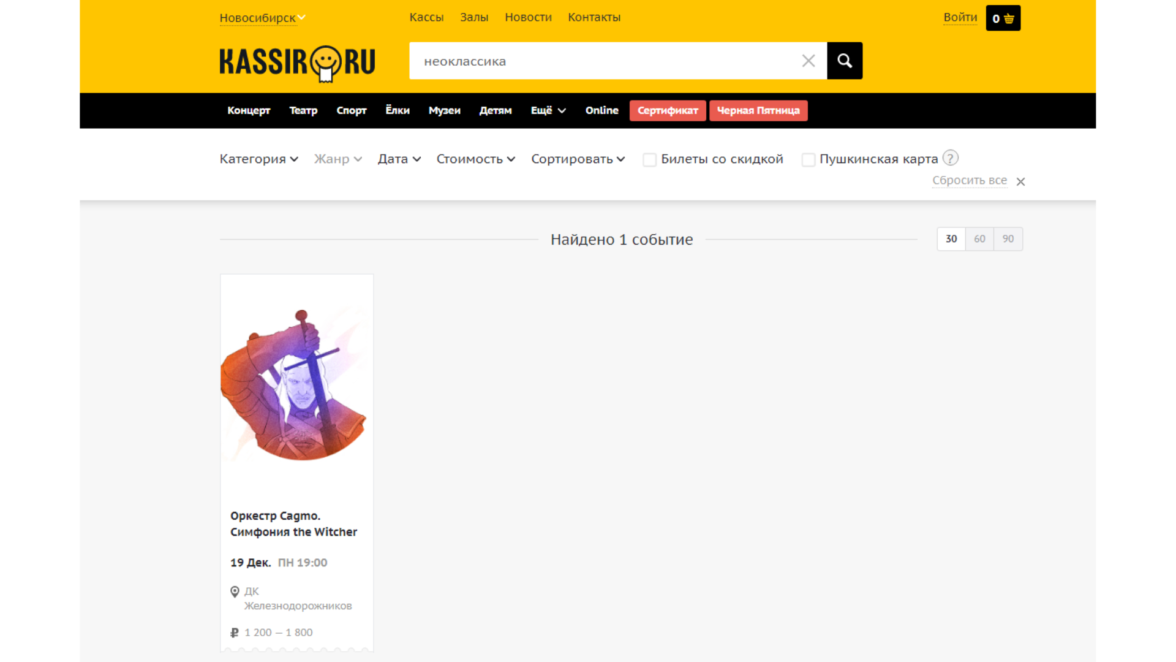Click the ДК Железнодорожников venue text

298,598
